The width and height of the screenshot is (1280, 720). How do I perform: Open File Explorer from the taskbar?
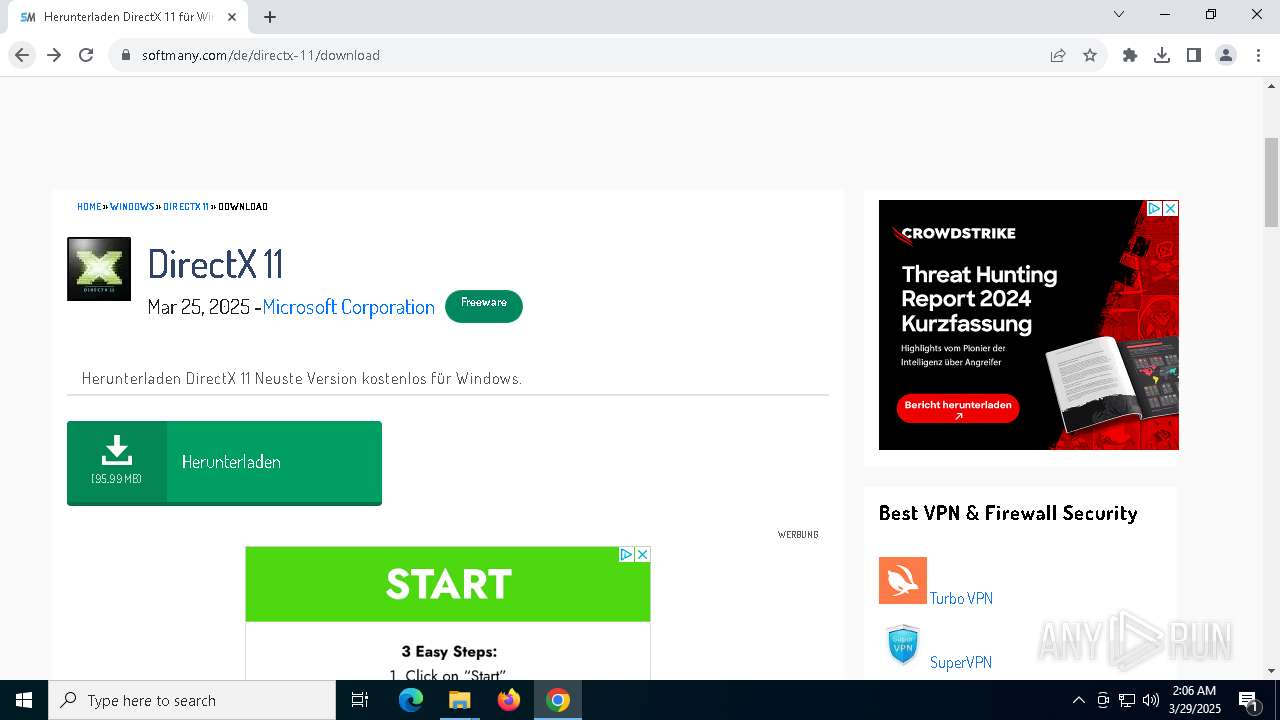460,700
